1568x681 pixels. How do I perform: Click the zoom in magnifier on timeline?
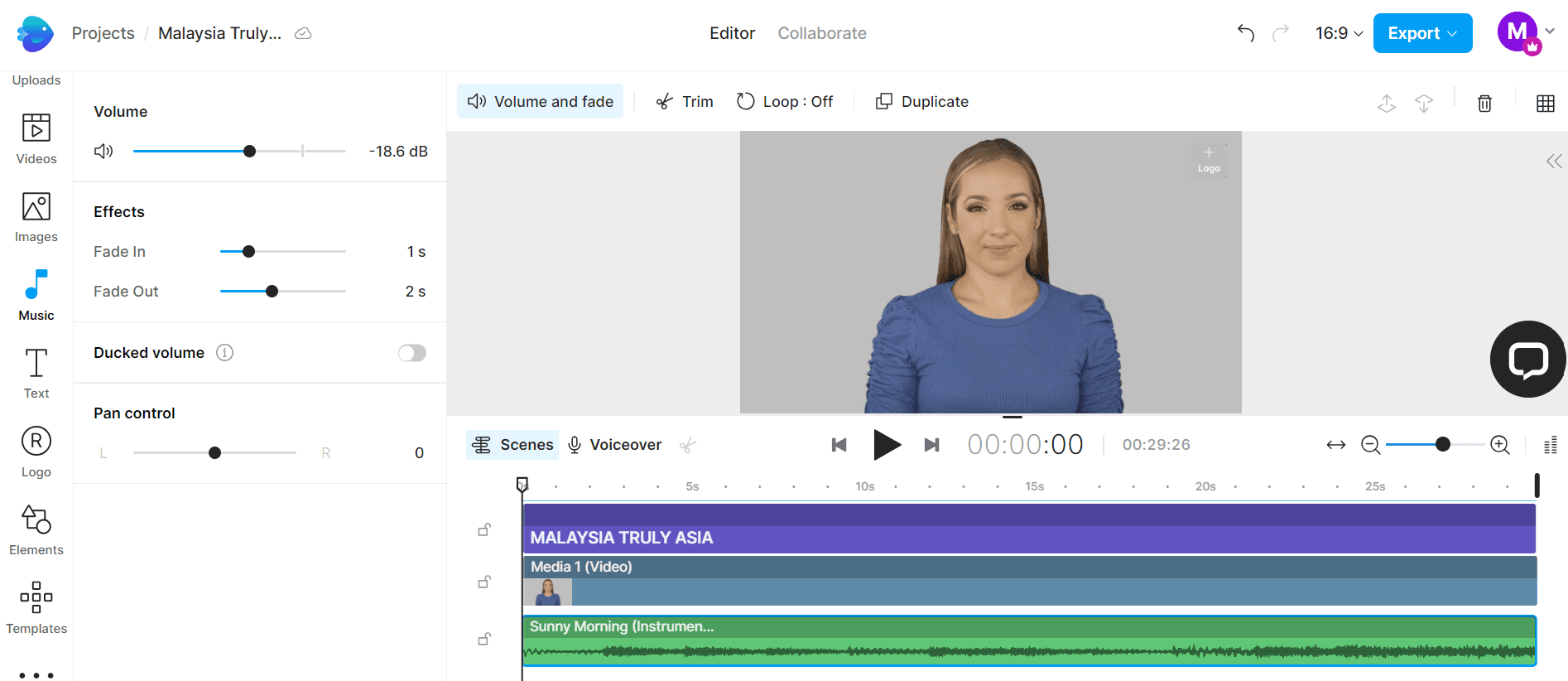[x=1499, y=445]
